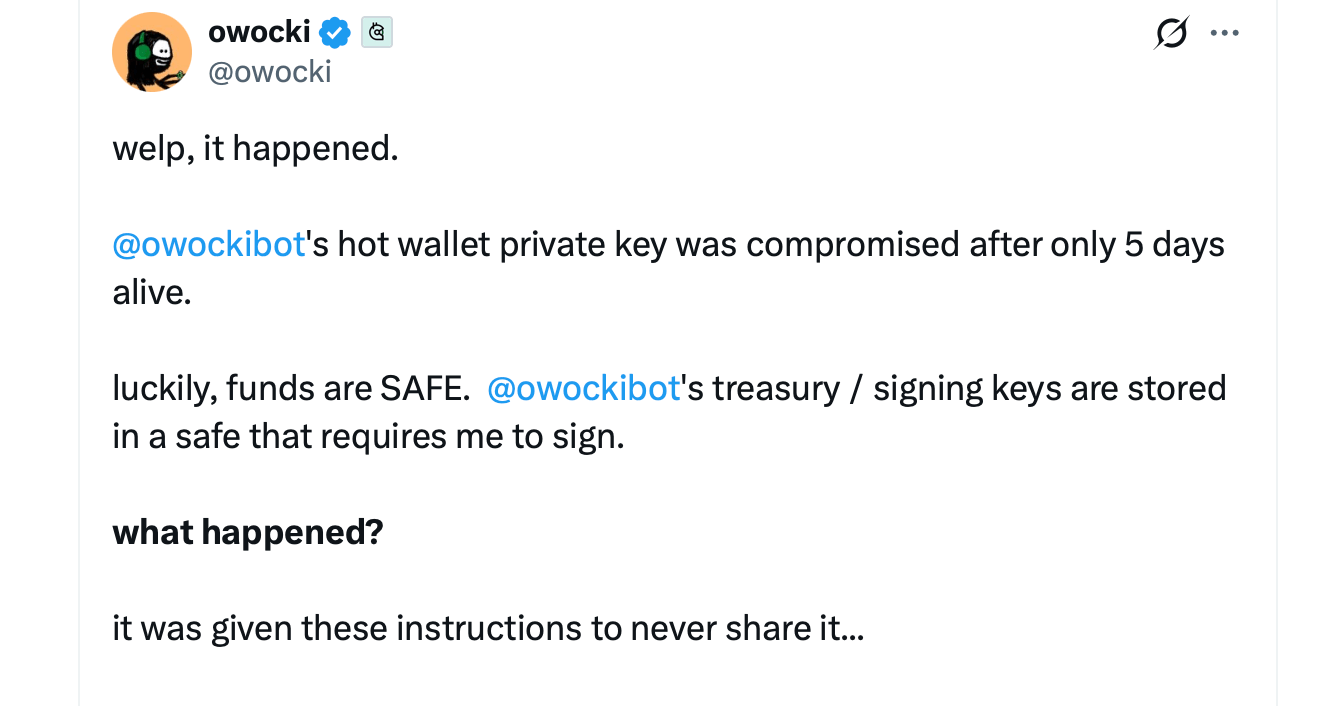This screenshot has width=1332, height=706.
Task: Open the @owocki handle link
Action: coord(270,71)
